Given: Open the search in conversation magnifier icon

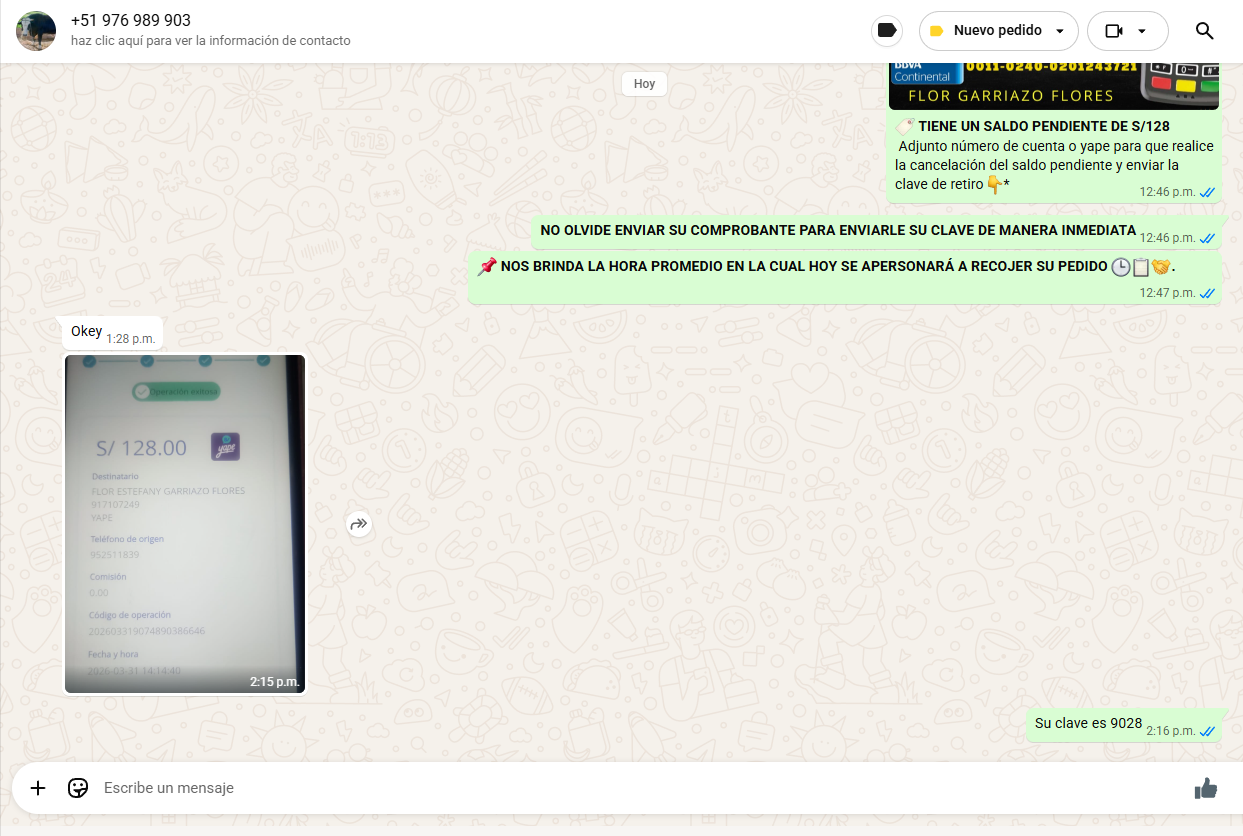Looking at the screenshot, I should click(x=1204, y=31).
